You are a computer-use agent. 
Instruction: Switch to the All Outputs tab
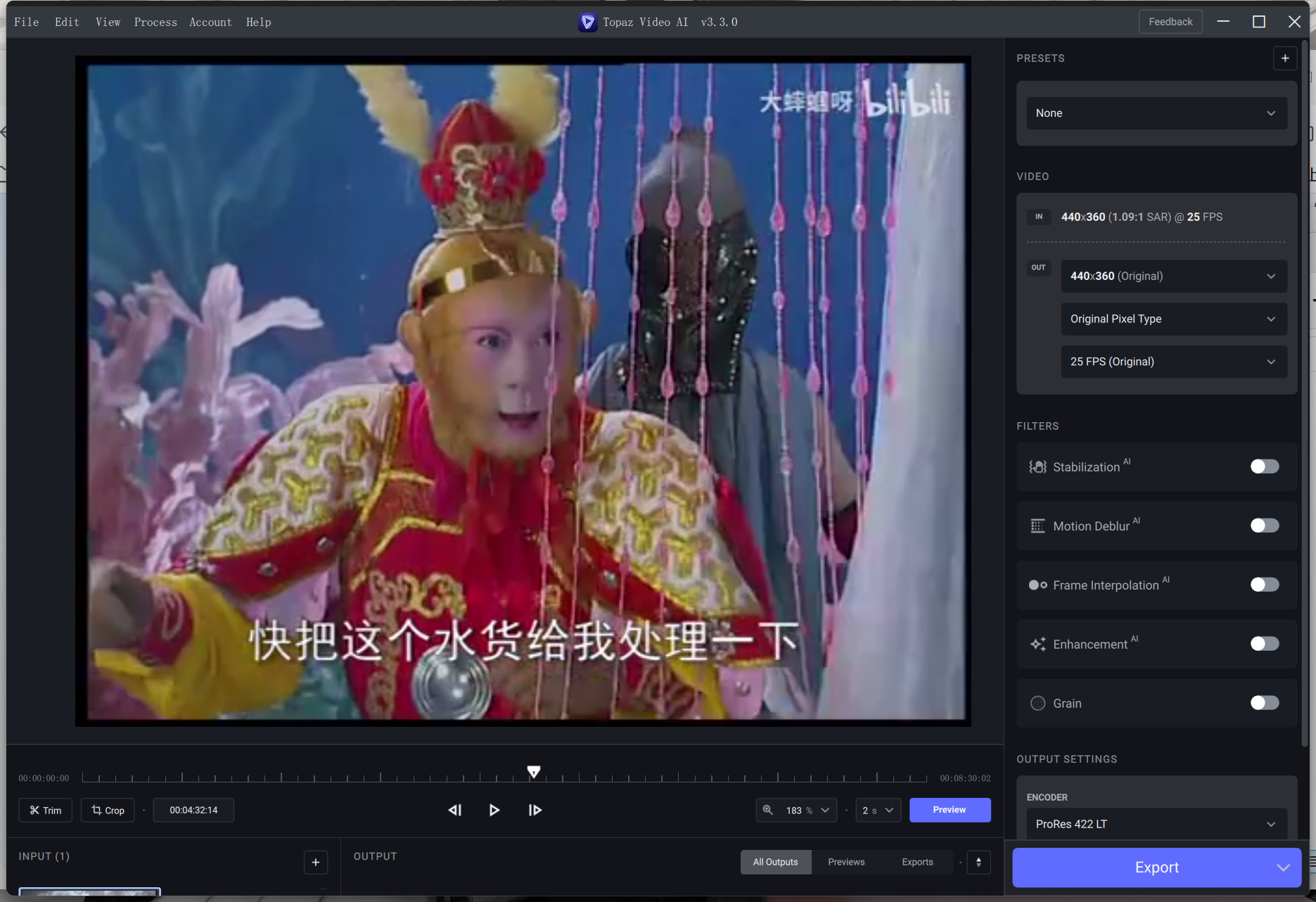(x=775, y=862)
